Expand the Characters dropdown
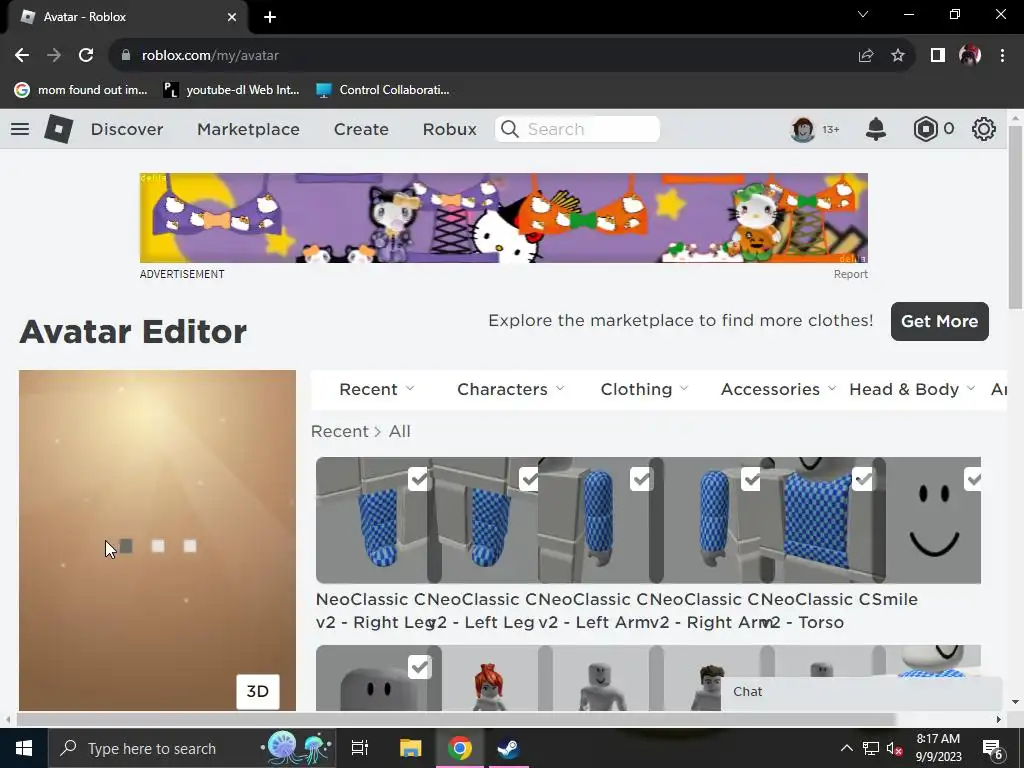Screen dimensions: 1024x768 tap(510, 389)
